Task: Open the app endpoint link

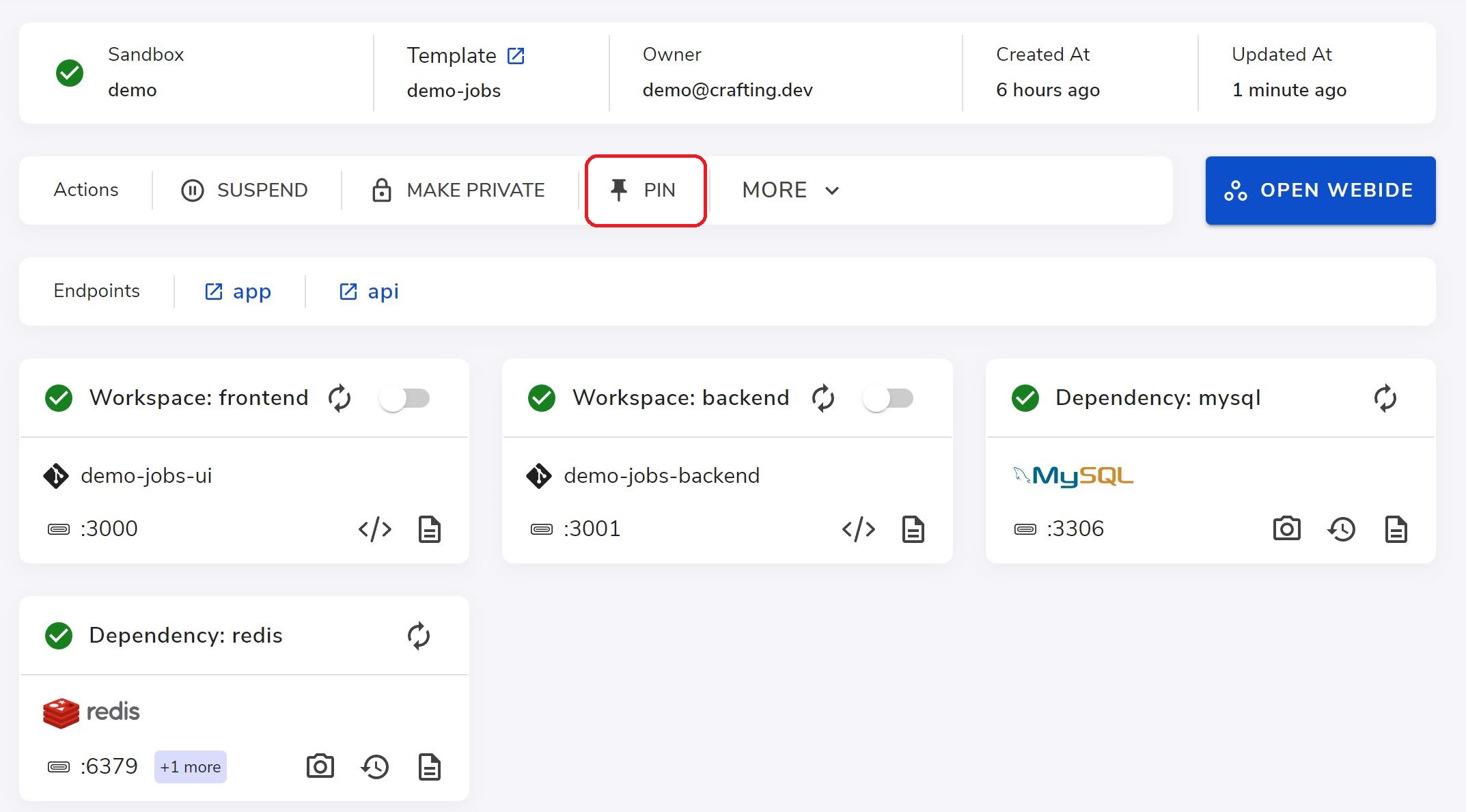Action: tap(238, 292)
